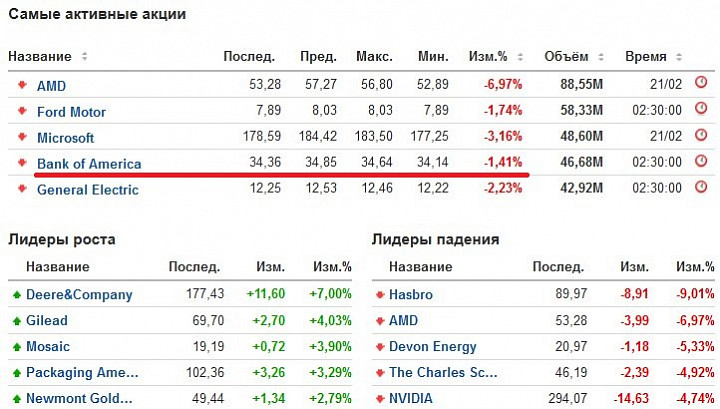Click green up arrow beside Deere&Company
Screen dimensions: 720x409
coord(17,295)
